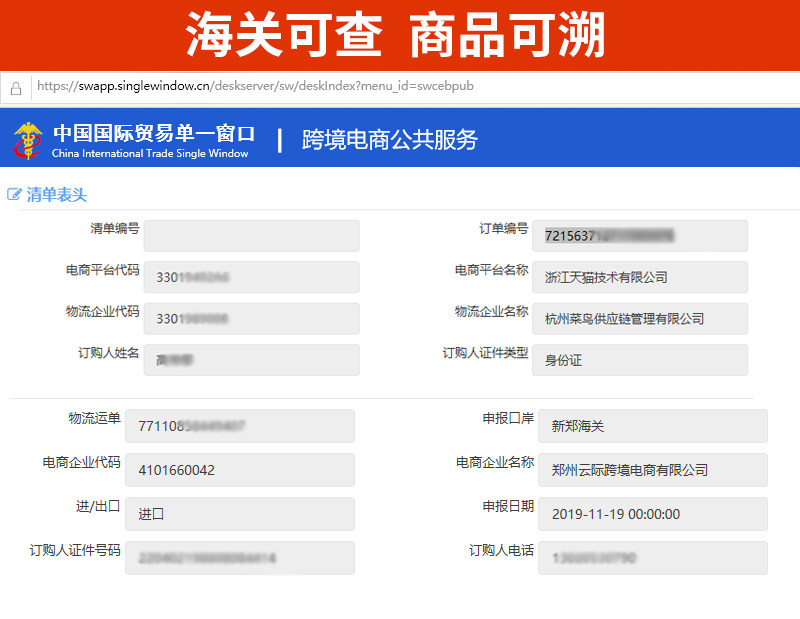Click 物流企业名称 field 杭州菜鸟供应链管理有限公司

(640, 318)
